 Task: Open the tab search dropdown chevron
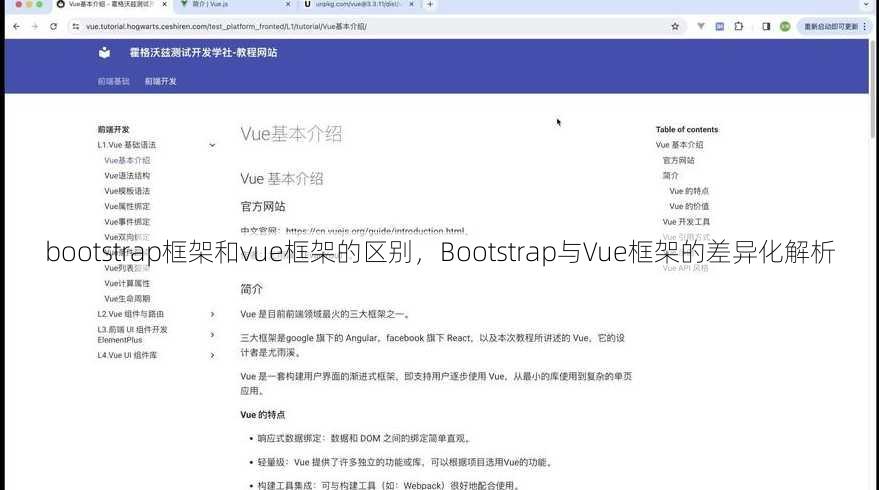pyautogui.click(x=866, y=4)
